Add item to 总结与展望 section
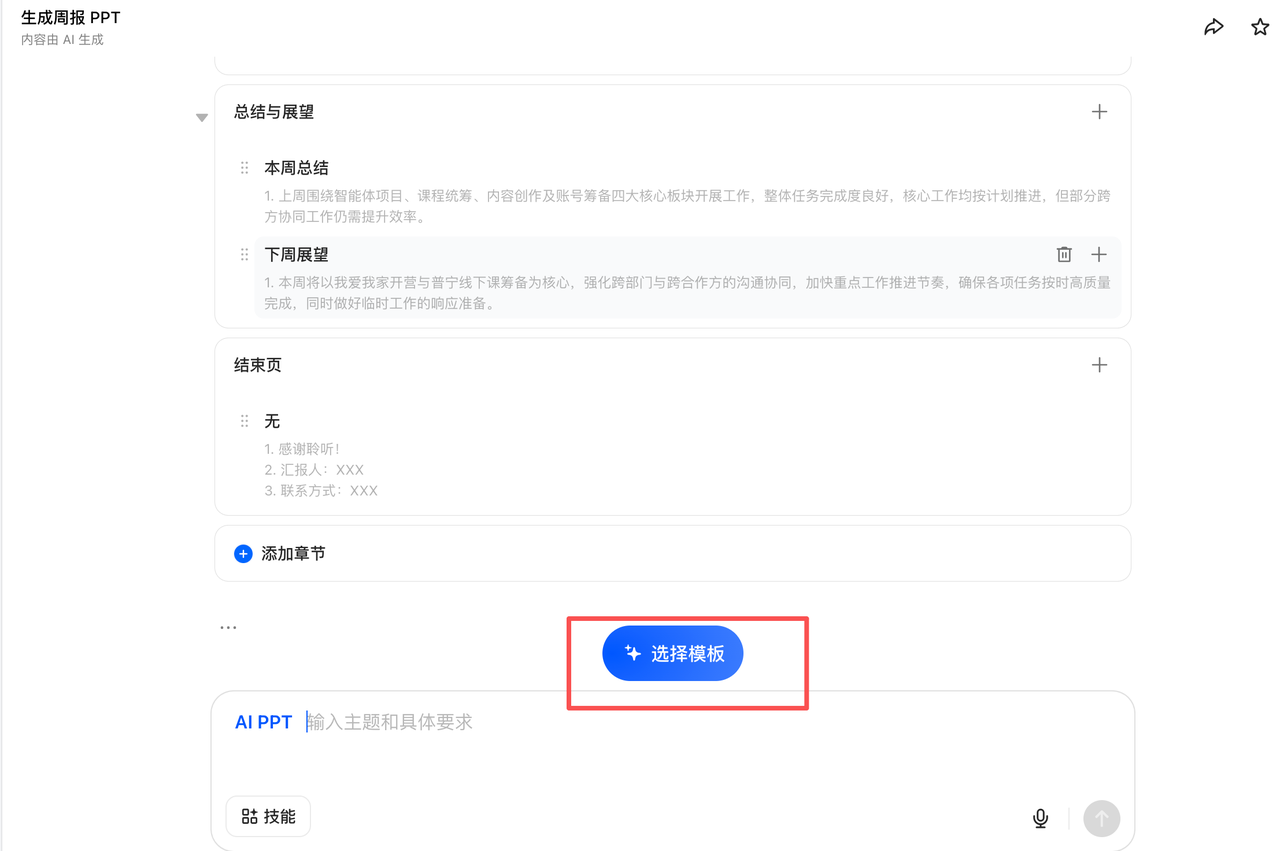Image resolution: width=1280 pixels, height=851 pixels. [x=1099, y=112]
